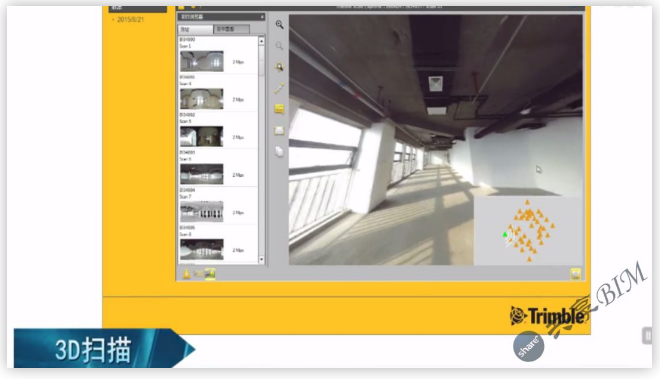Choose the measure distance line tool
The height and width of the screenshot is (379, 660).
pyautogui.click(x=279, y=88)
